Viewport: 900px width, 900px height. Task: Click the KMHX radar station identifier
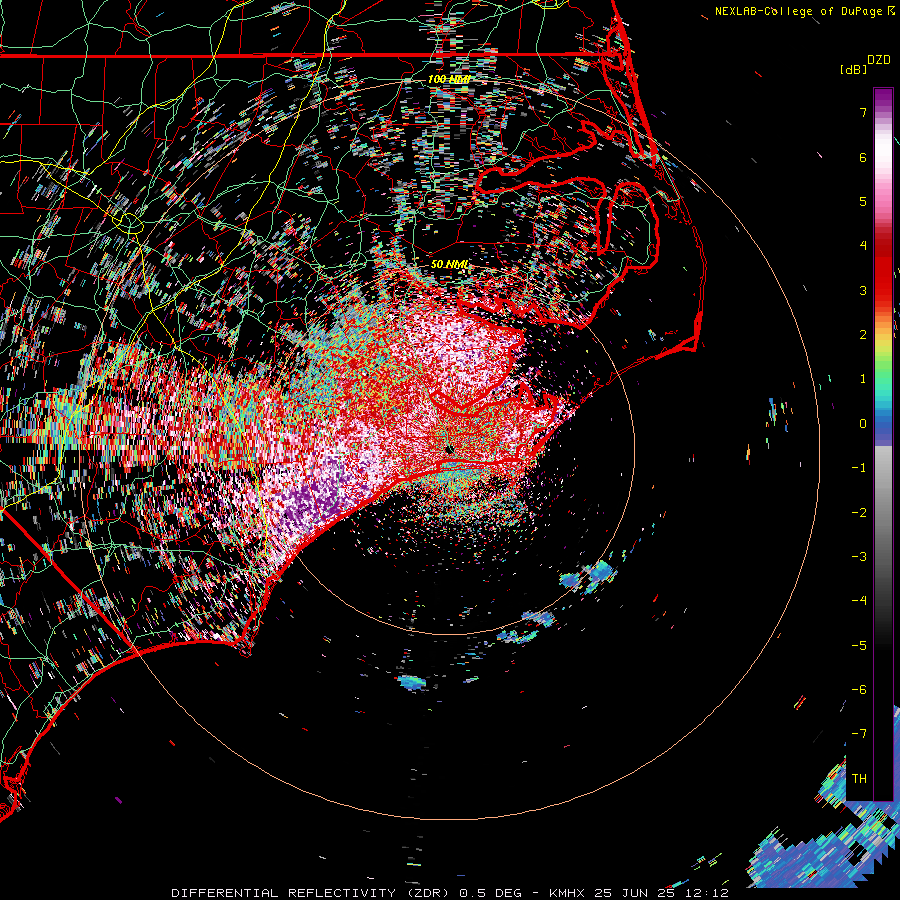pos(568,893)
